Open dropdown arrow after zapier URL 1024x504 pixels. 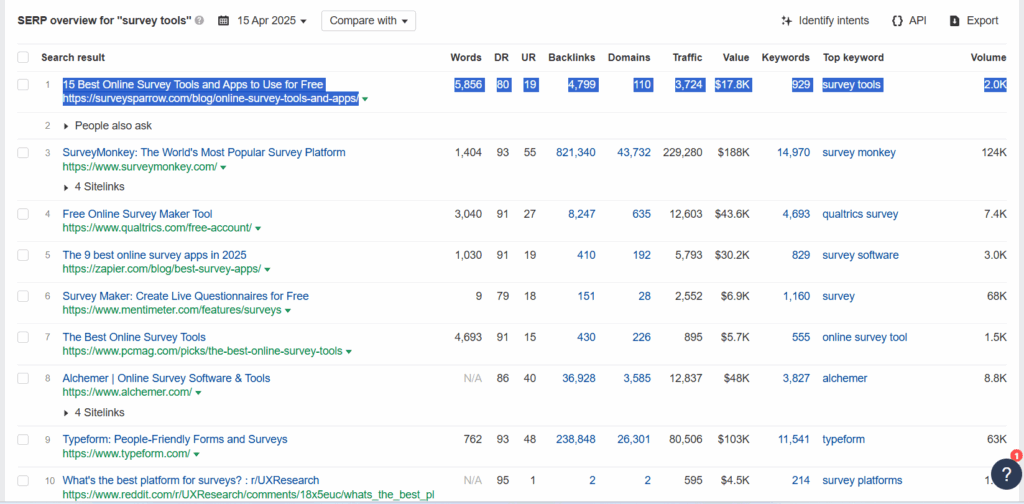[267, 270]
